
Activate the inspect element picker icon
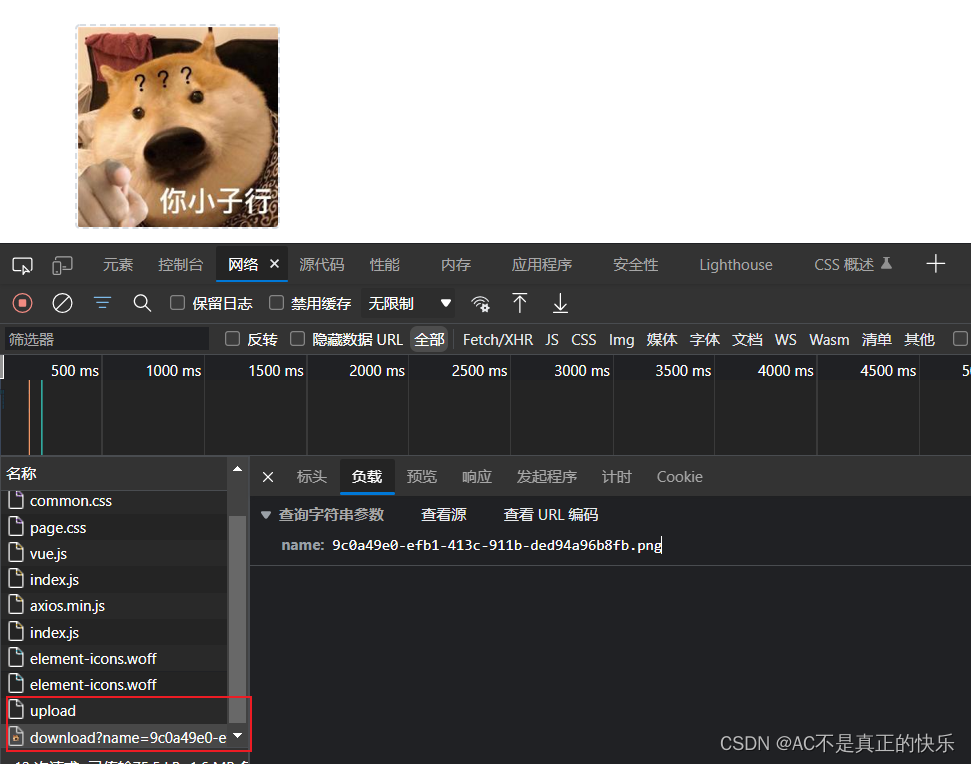pos(22,266)
